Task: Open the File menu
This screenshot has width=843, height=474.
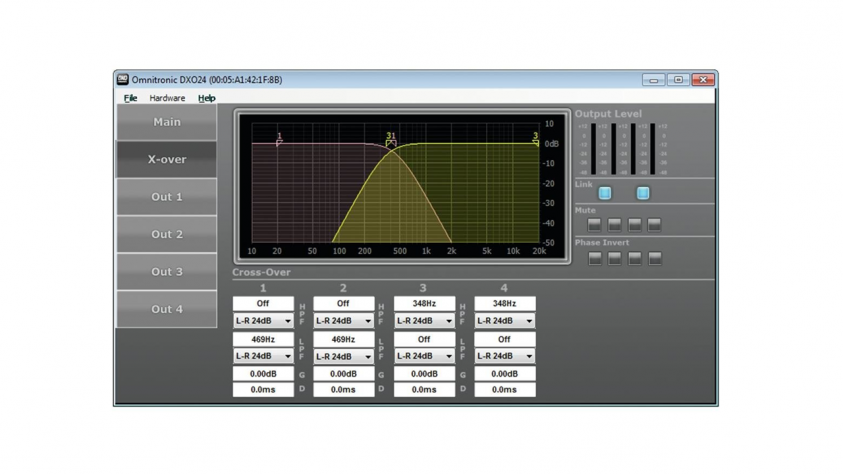Action: (131, 98)
